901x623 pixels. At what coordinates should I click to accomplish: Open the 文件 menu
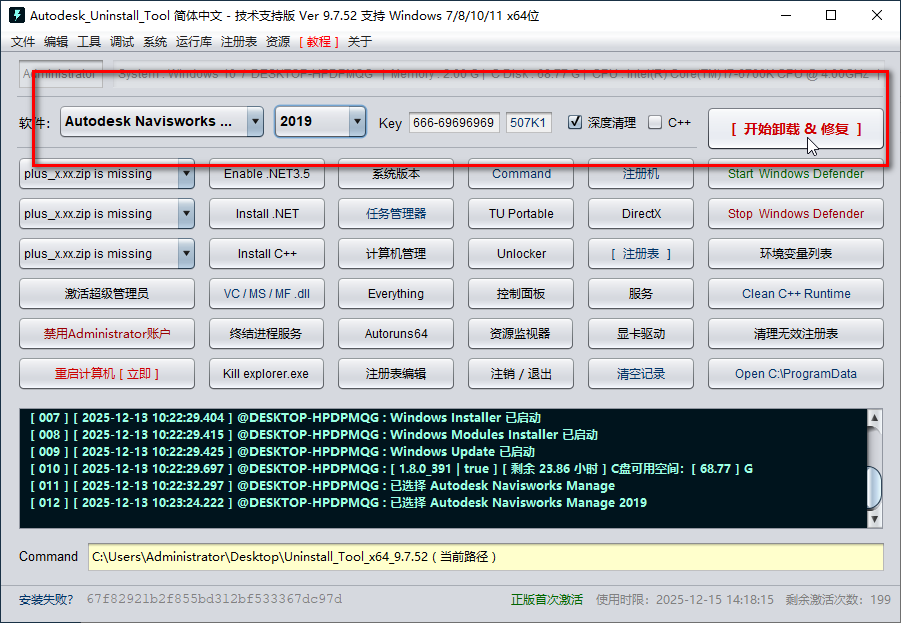tap(23, 41)
